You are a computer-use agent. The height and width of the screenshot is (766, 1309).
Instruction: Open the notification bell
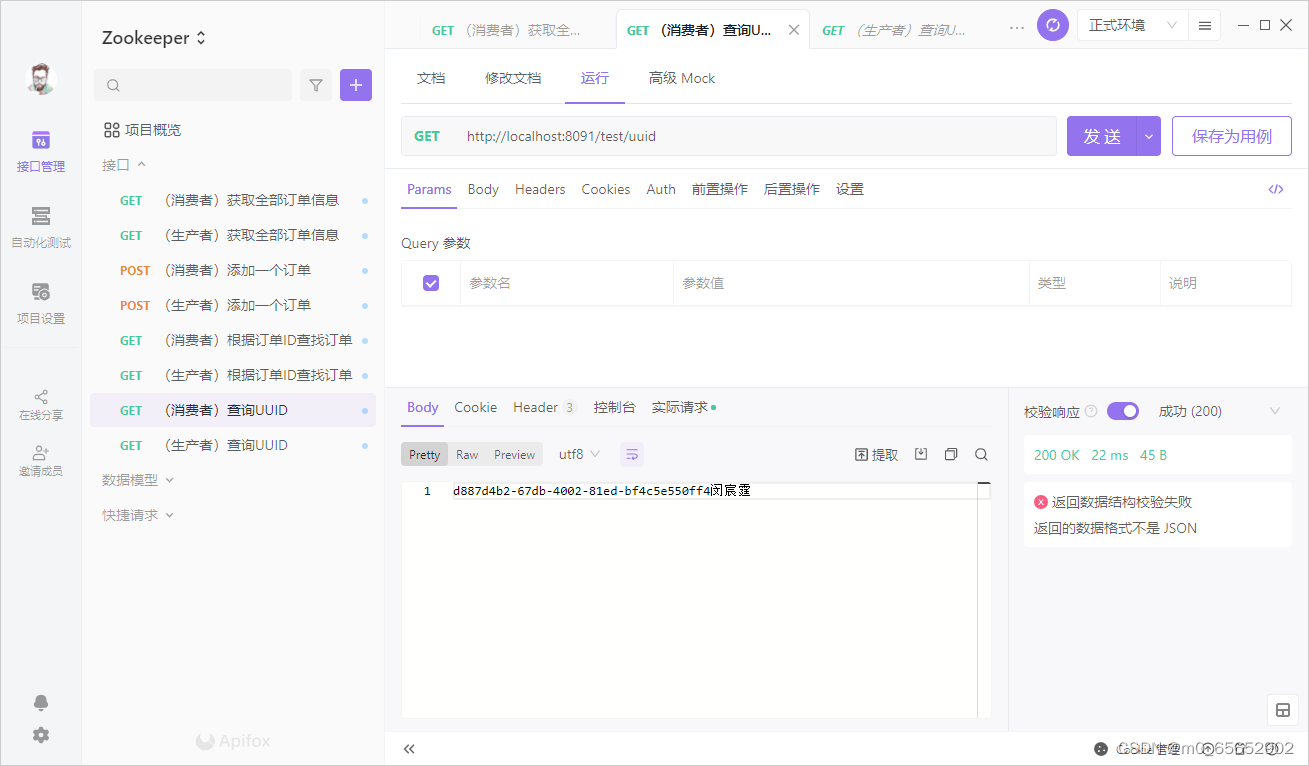(x=41, y=702)
